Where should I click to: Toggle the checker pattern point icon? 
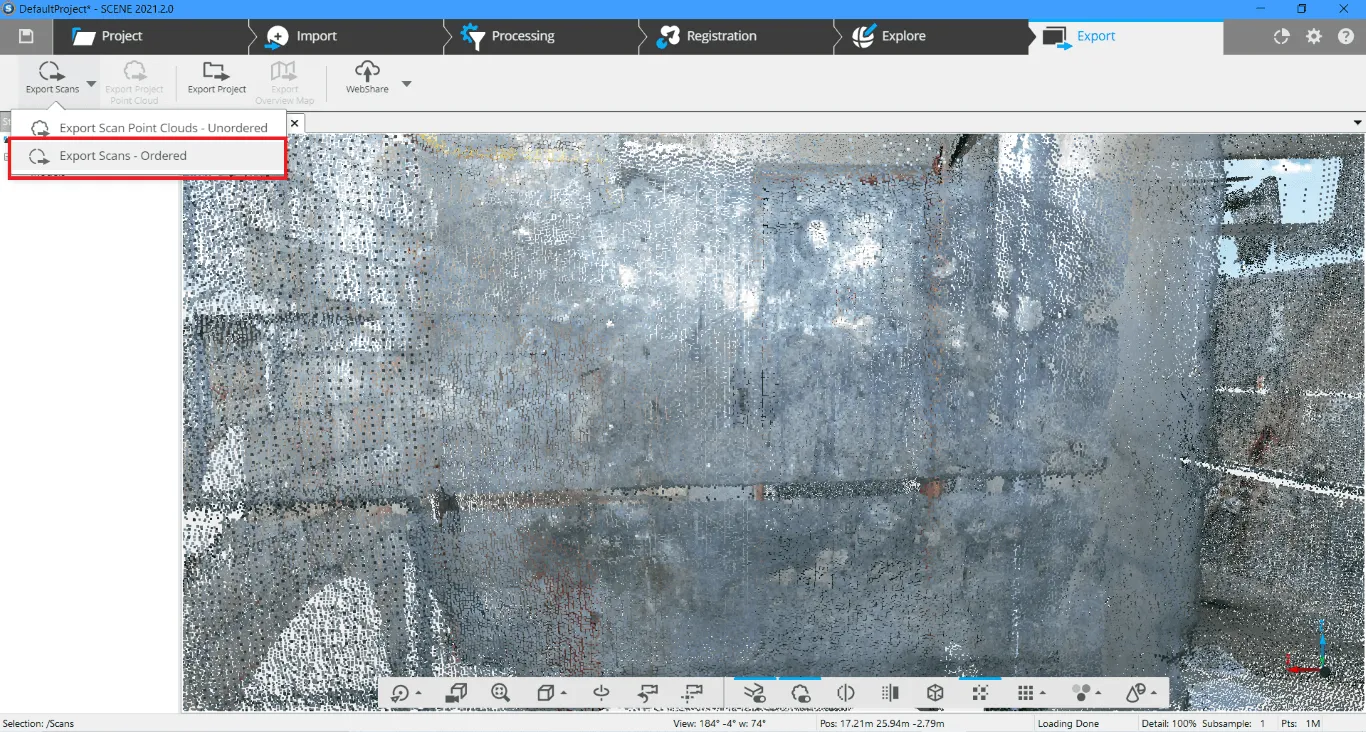[980, 693]
